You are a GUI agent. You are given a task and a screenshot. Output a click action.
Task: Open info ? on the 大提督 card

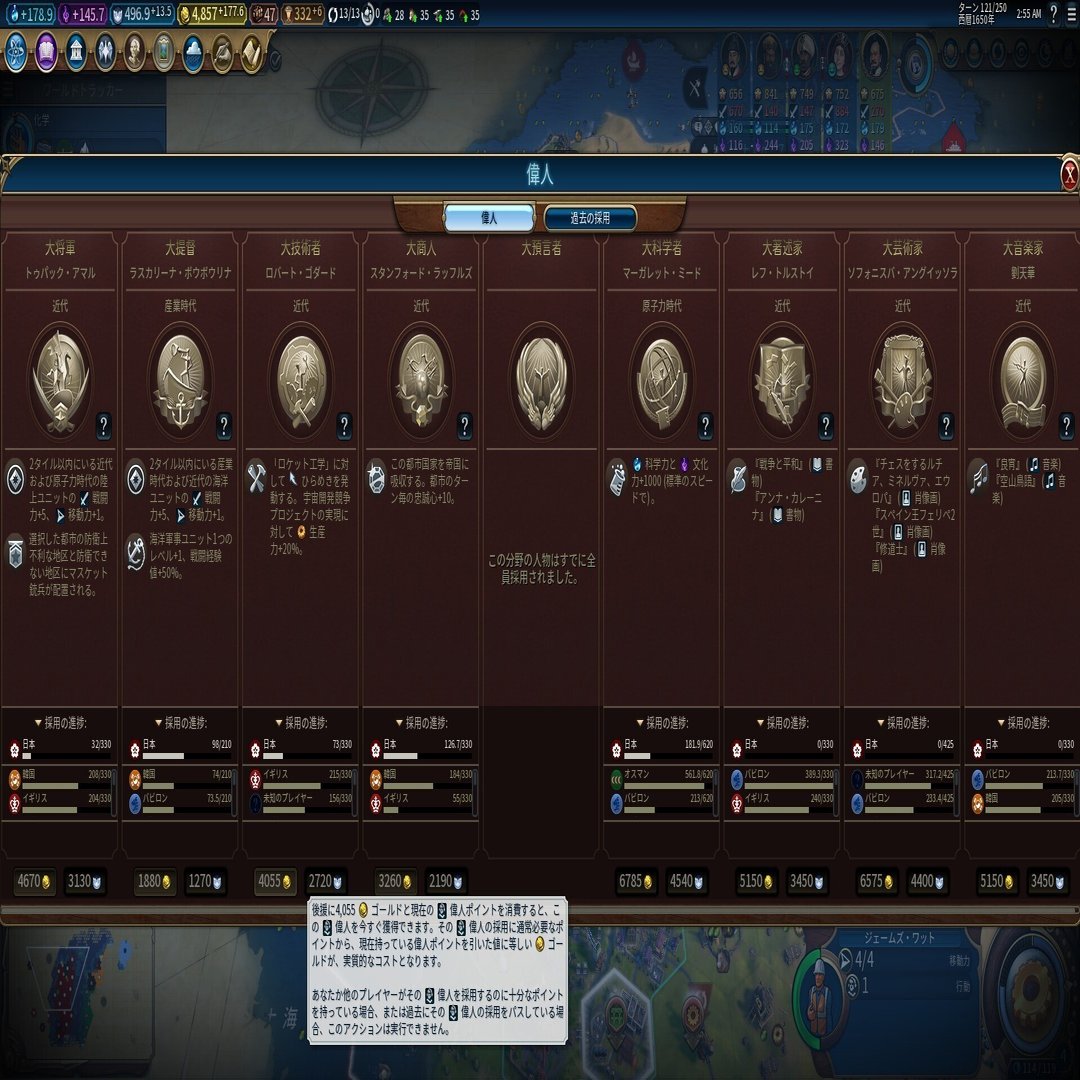224,426
